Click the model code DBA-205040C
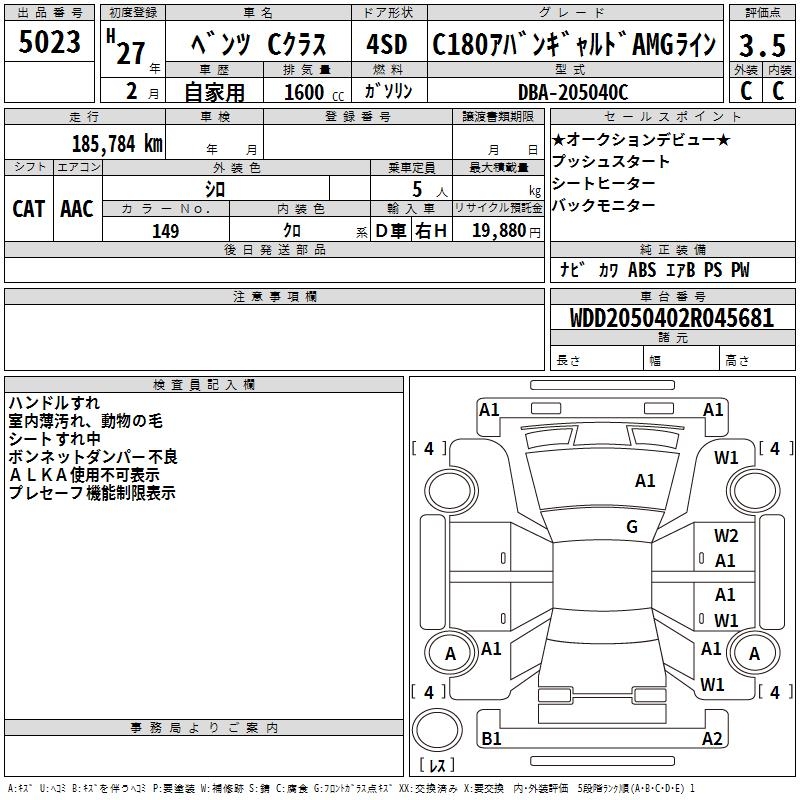Screen dimensions: 800x800 coord(572,92)
